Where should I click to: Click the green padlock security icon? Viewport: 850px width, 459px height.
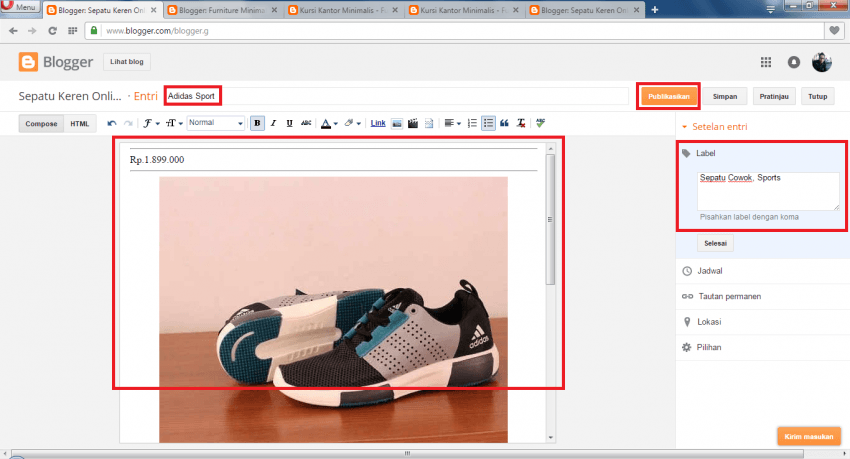tap(94, 30)
